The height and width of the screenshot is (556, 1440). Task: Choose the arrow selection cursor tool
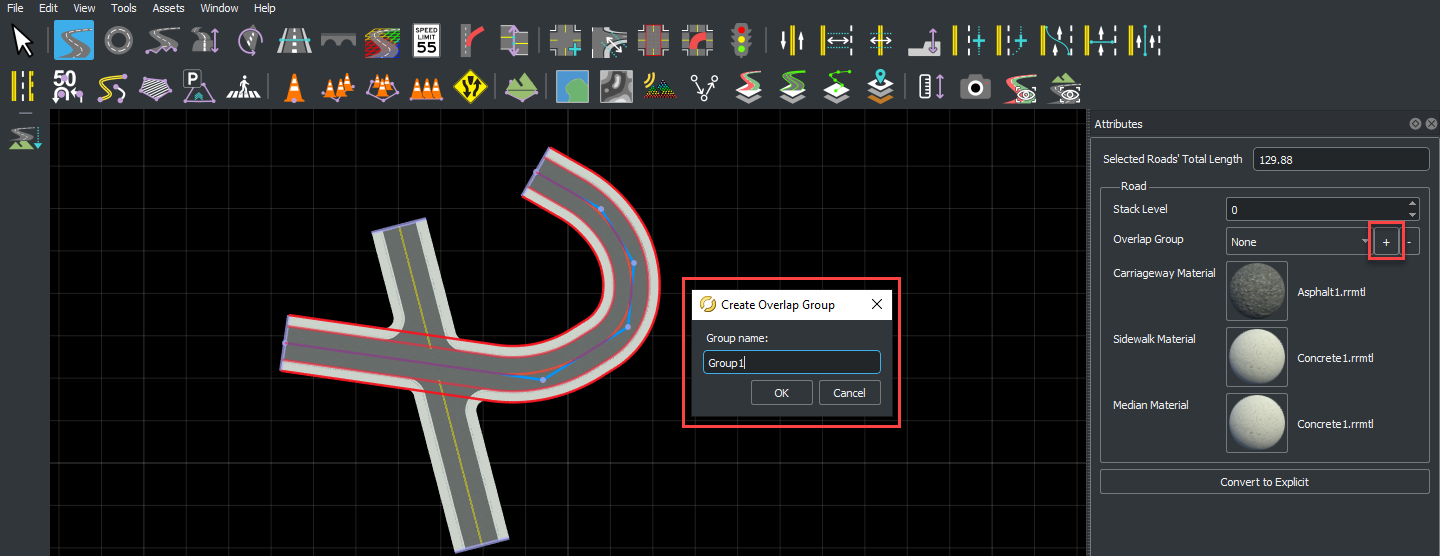[x=23, y=41]
